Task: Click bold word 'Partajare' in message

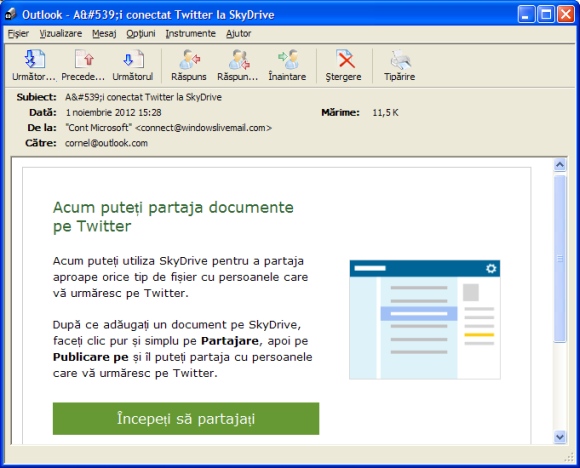Action: point(230,341)
